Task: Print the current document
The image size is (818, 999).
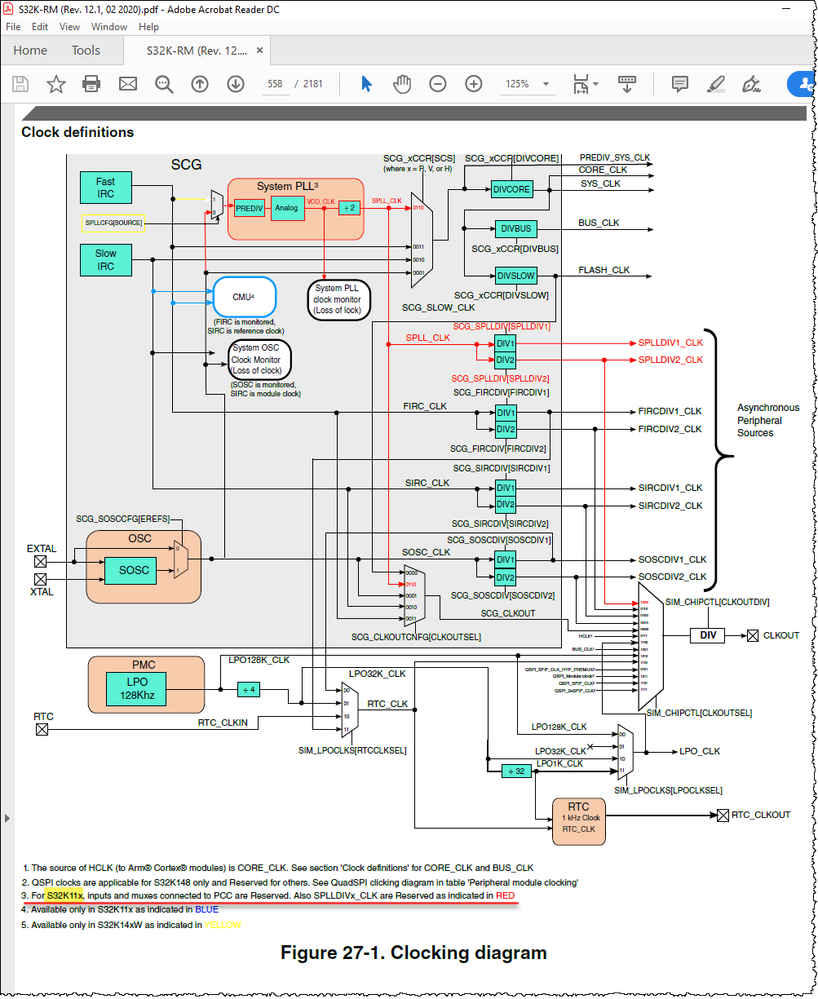Action: point(90,84)
